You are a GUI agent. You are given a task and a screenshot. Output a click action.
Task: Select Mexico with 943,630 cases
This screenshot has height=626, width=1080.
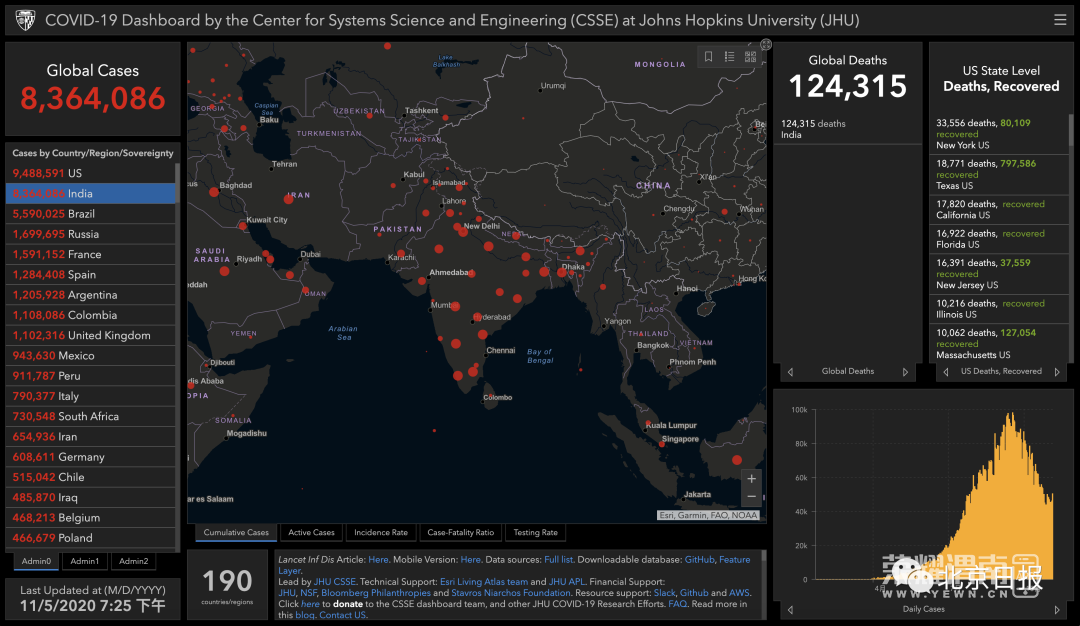coord(90,355)
